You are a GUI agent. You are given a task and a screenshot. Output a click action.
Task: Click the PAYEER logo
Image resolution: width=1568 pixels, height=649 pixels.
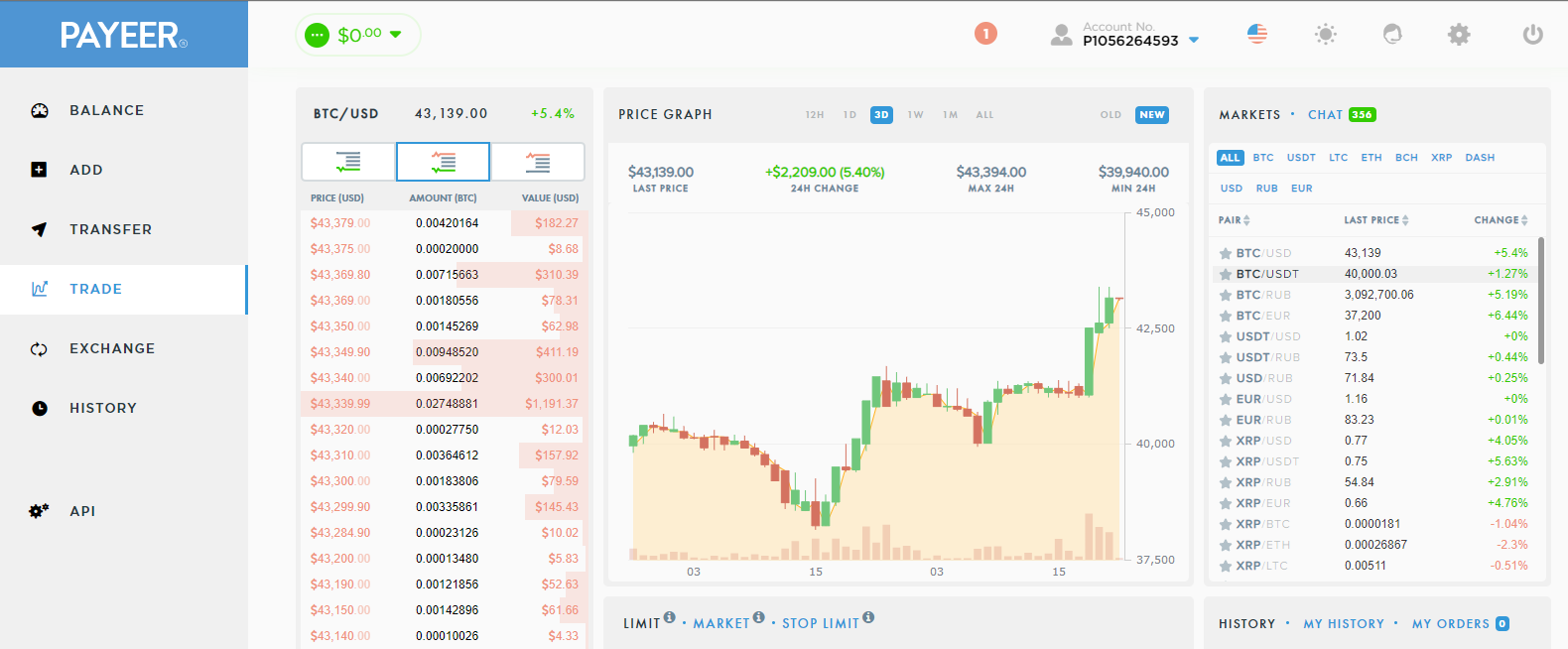coord(123,35)
